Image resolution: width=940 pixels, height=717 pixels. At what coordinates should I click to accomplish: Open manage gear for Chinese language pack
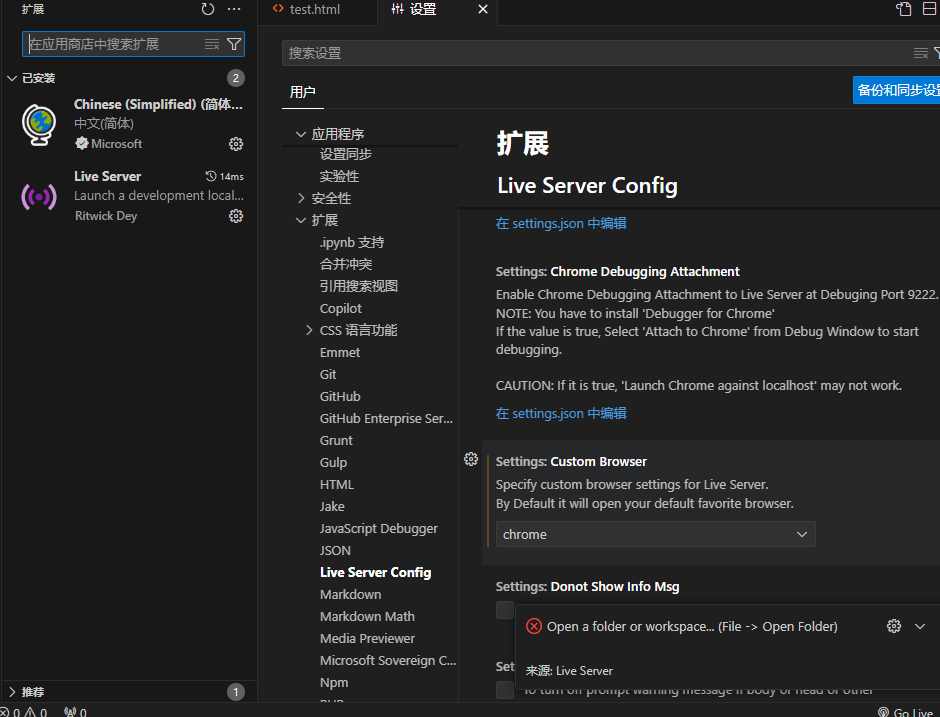click(x=236, y=144)
